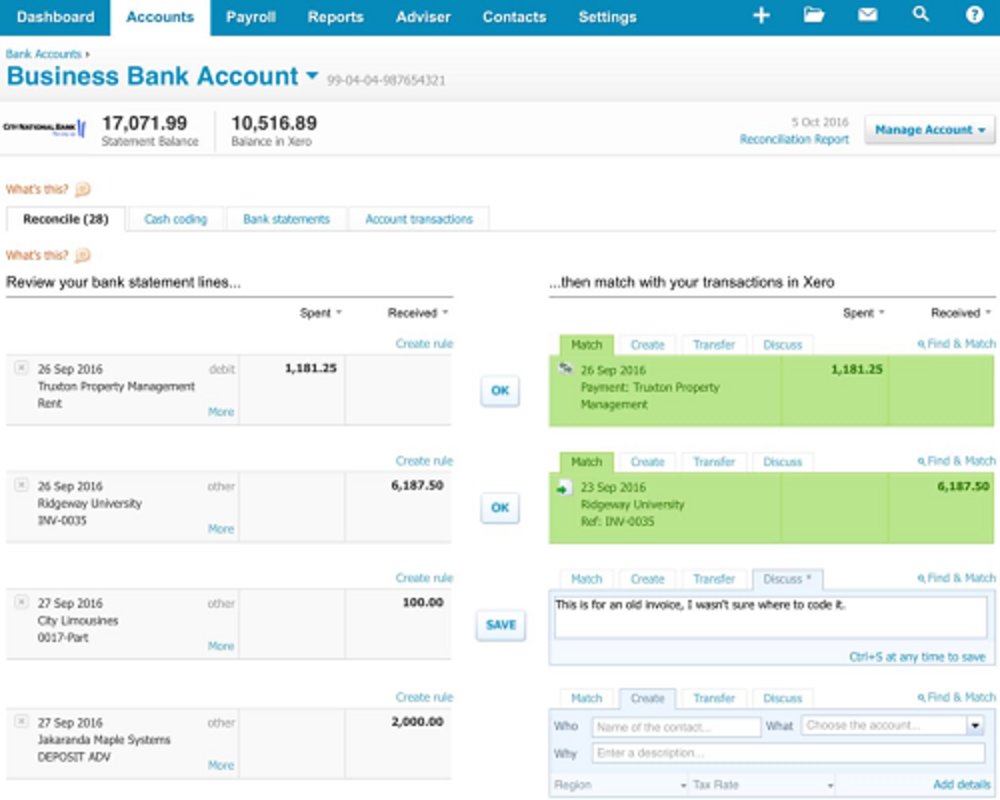This screenshot has height=800, width=1000.
Task: Open the Settings menu
Action: click(607, 17)
